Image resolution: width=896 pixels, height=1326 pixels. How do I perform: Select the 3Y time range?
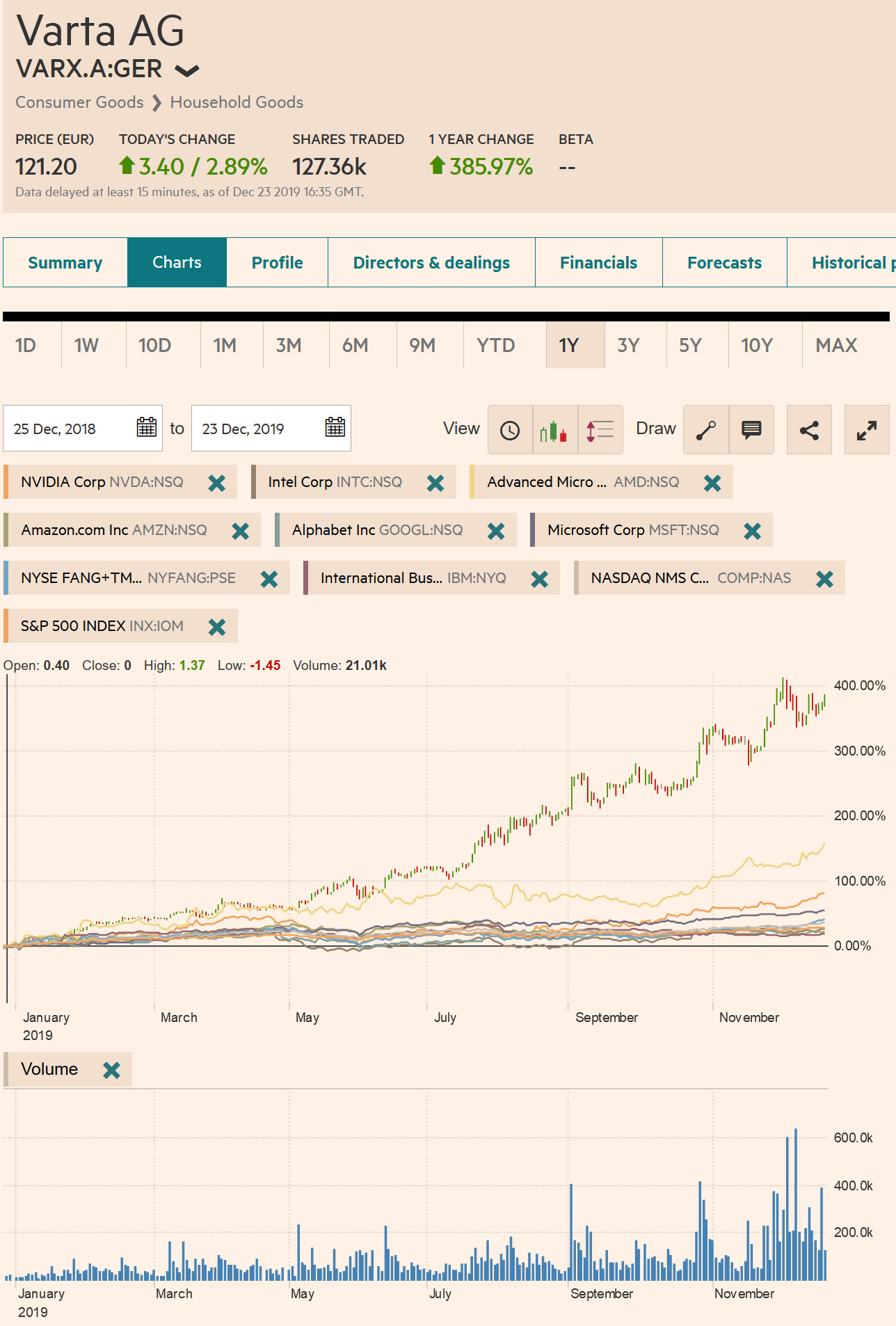[628, 346]
